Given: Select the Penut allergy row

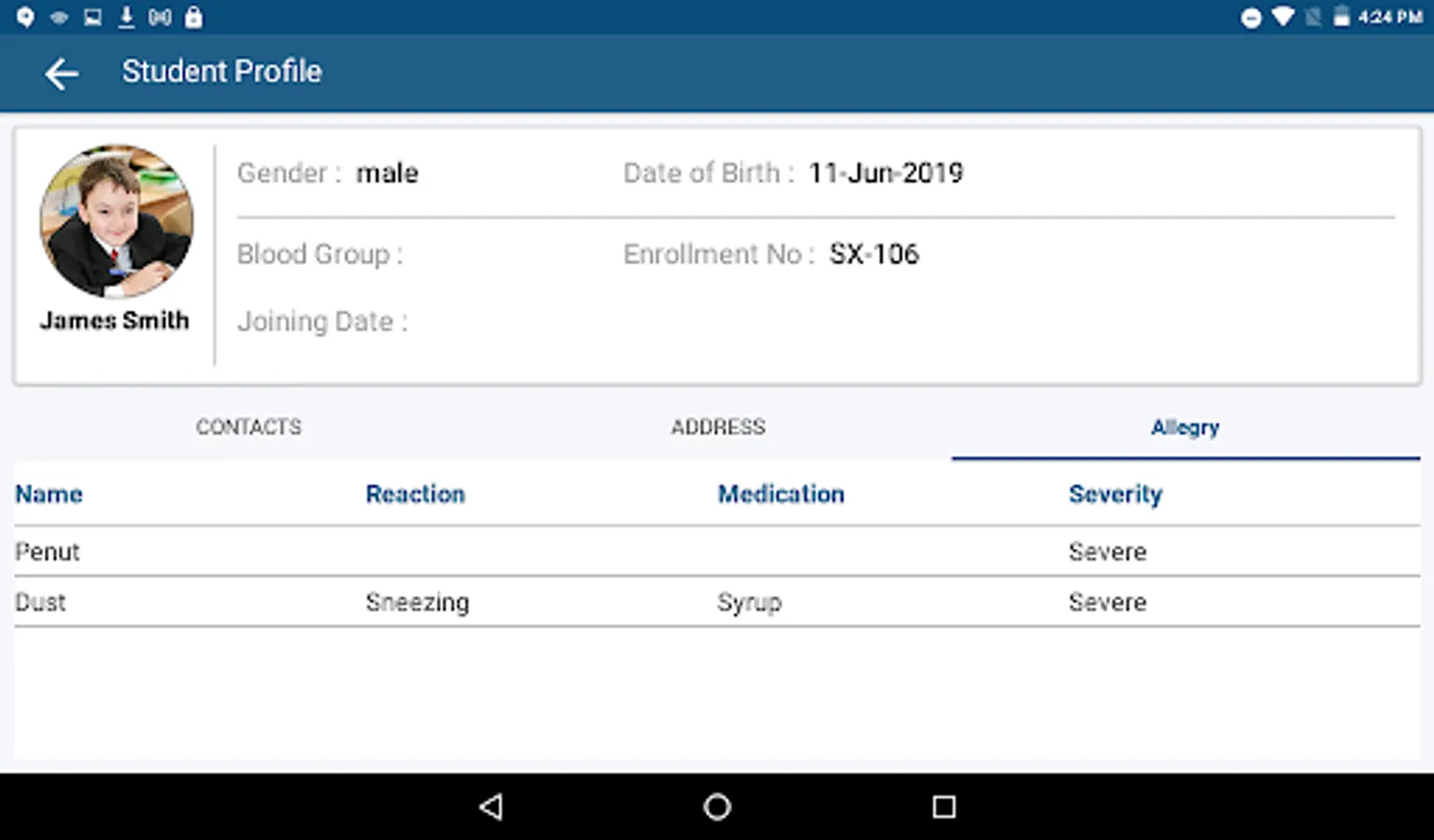Looking at the screenshot, I should 717,552.
